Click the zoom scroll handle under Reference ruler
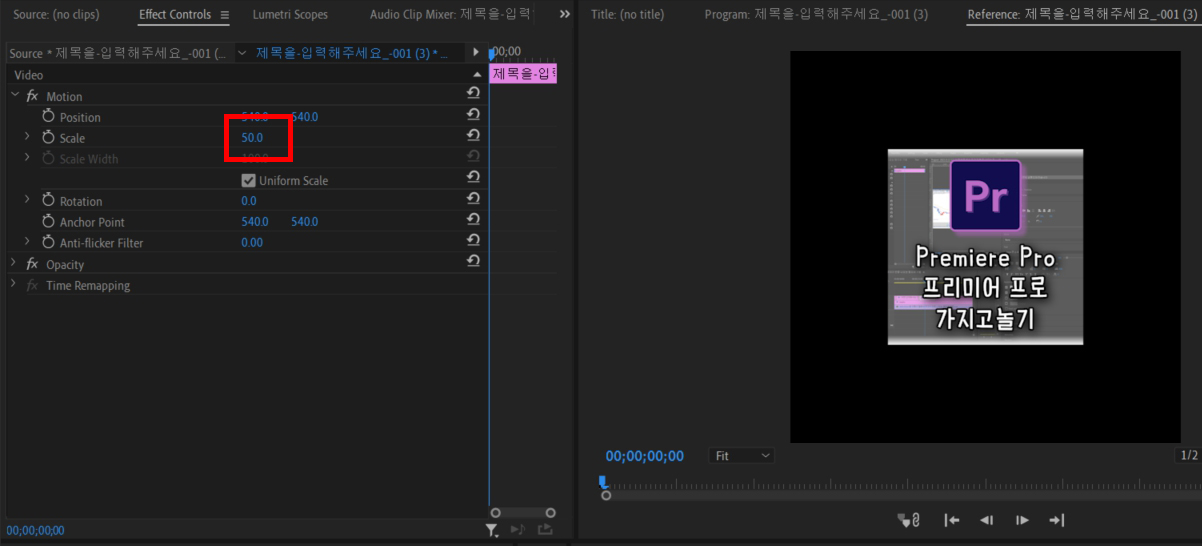Image resolution: width=1202 pixels, height=546 pixels. click(x=606, y=496)
